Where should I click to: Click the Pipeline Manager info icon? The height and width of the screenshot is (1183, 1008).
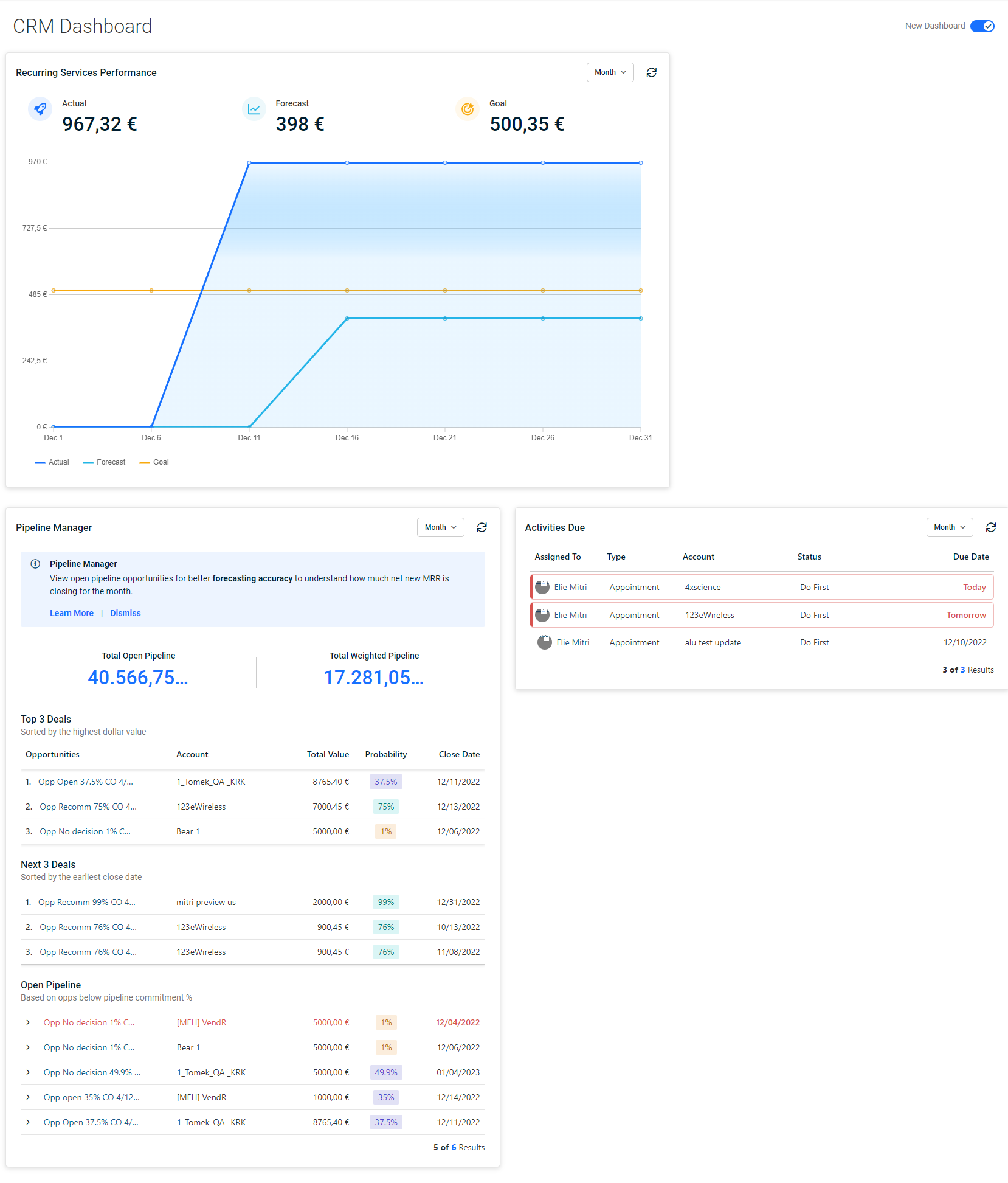click(35, 564)
